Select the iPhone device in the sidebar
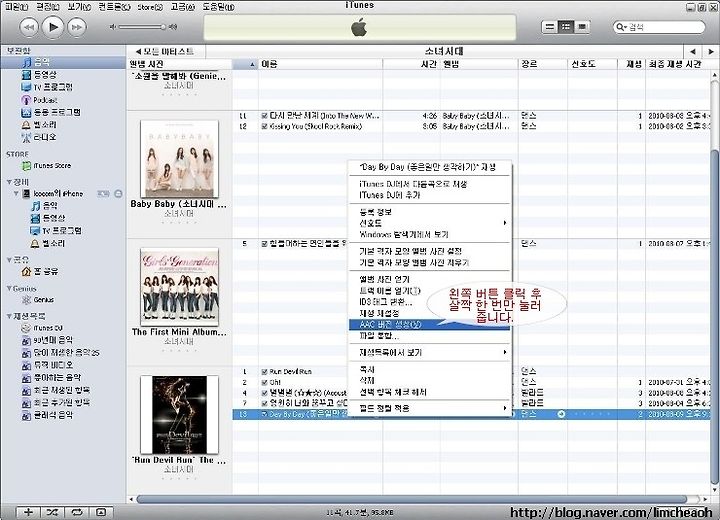Screen dimensions: 720x520 coord(58,193)
